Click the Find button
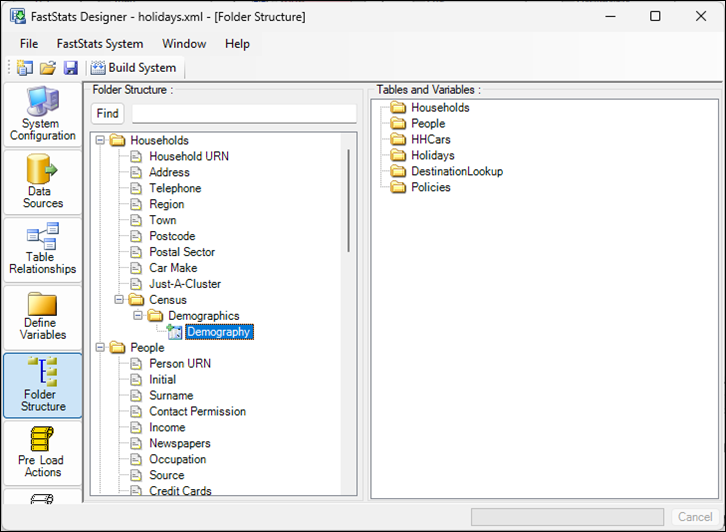Viewport: 726px width, 532px height. tap(107, 113)
